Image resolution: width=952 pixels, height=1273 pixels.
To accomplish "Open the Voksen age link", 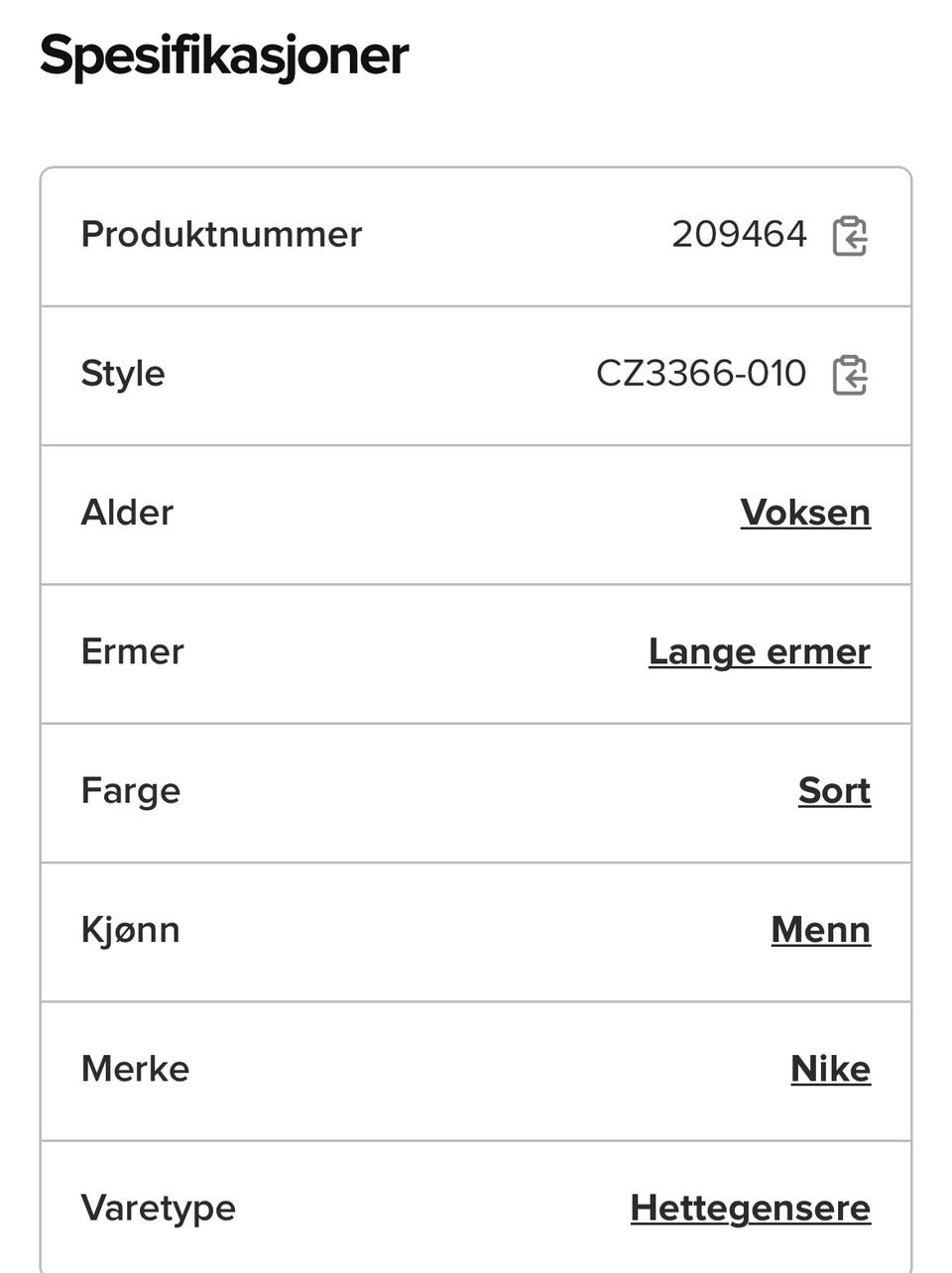I will [x=805, y=513].
